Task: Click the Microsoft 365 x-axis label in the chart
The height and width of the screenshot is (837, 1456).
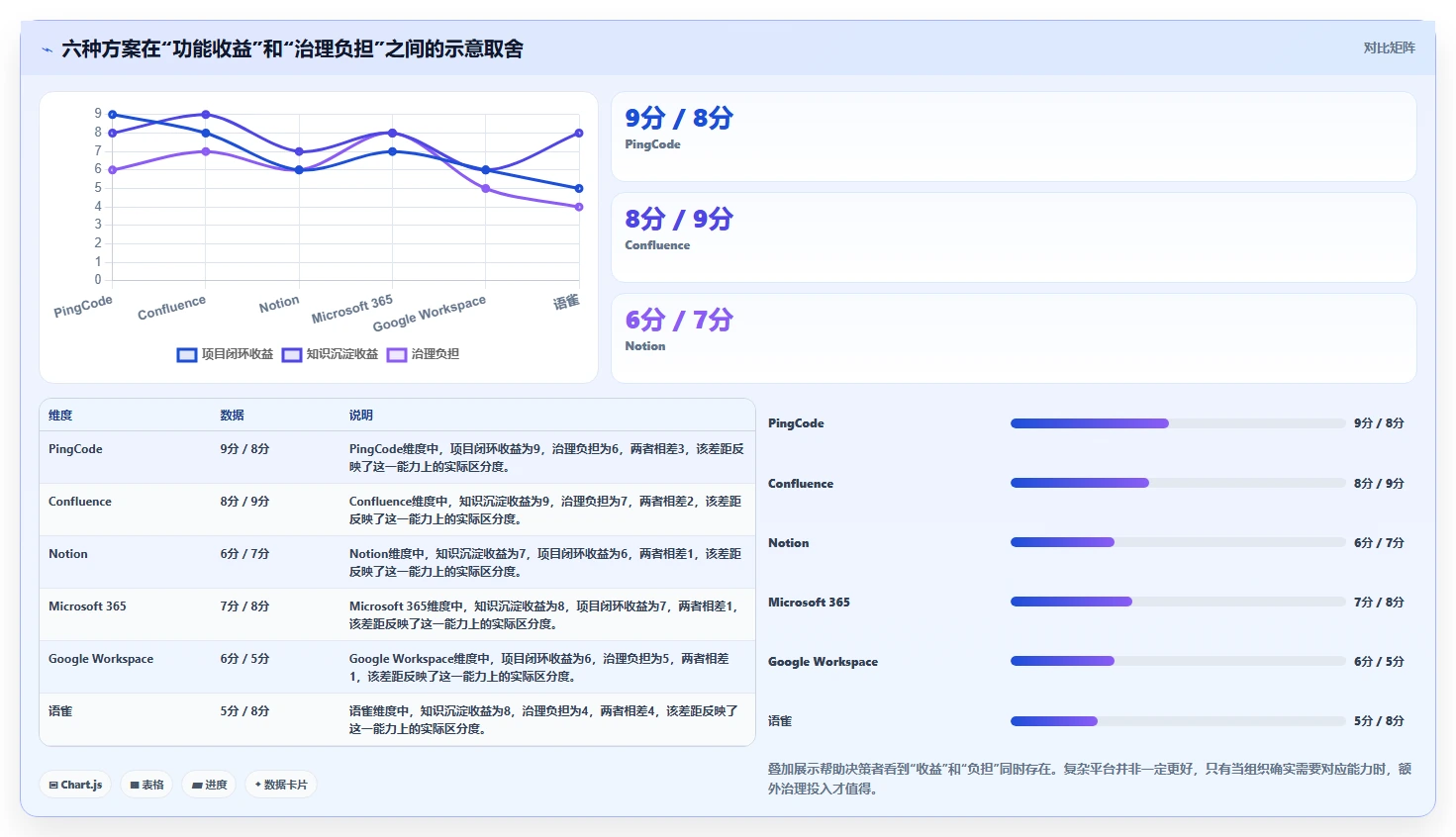Action: tap(352, 309)
